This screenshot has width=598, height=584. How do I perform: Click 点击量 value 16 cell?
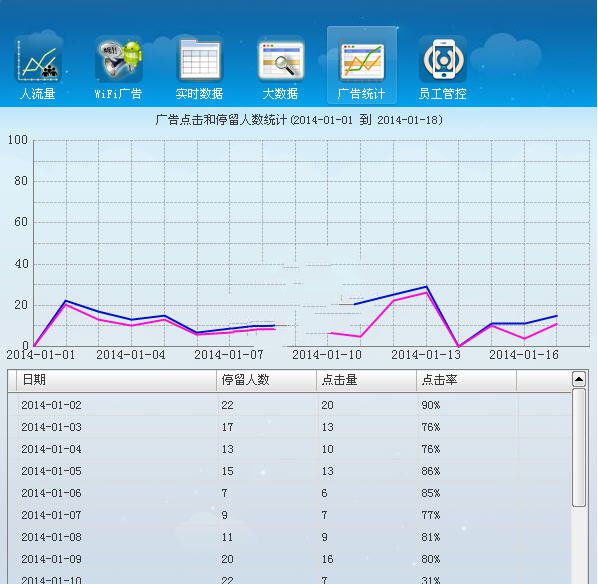[x=327, y=559]
